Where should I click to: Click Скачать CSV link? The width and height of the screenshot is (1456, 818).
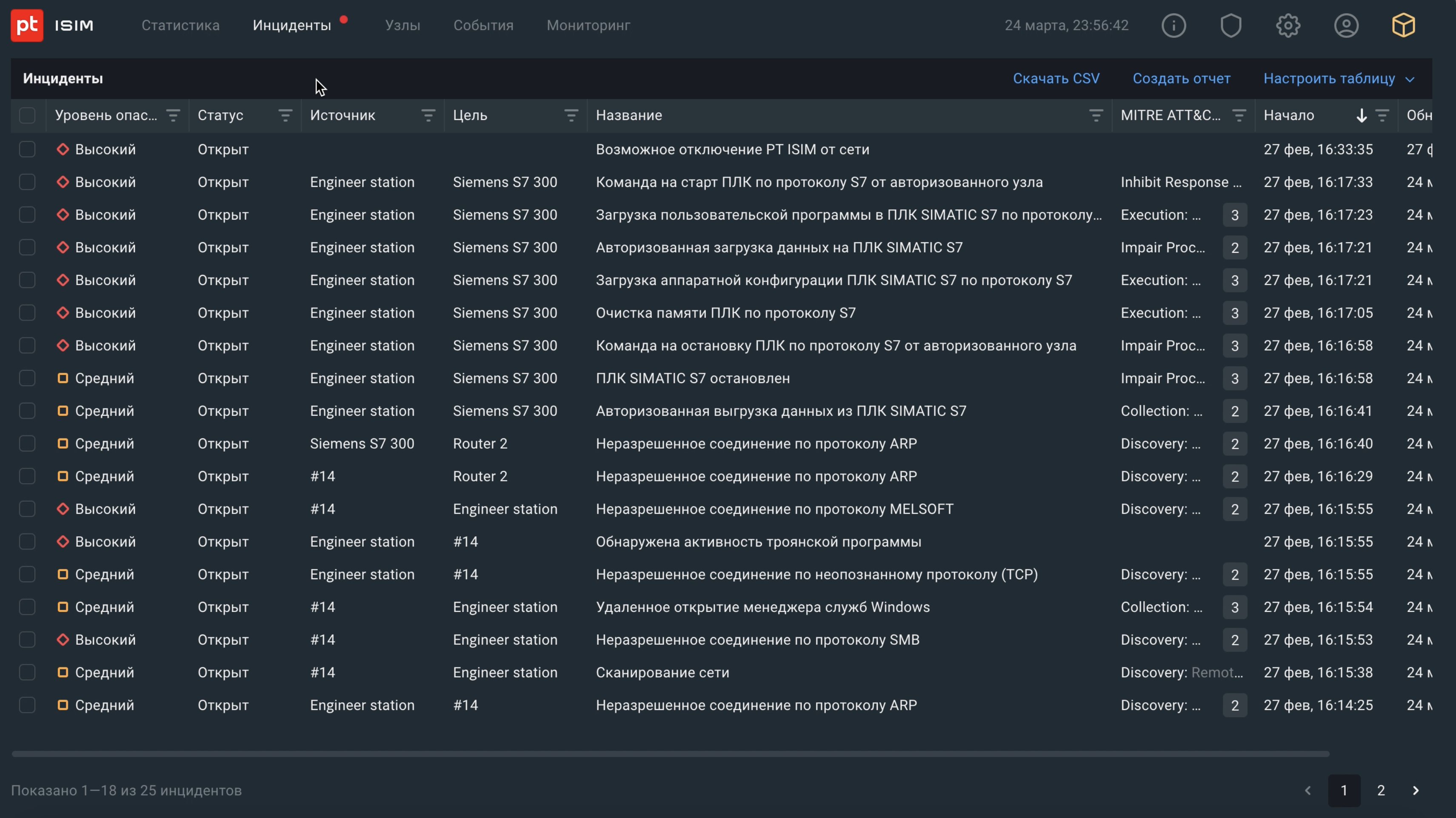click(x=1056, y=79)
